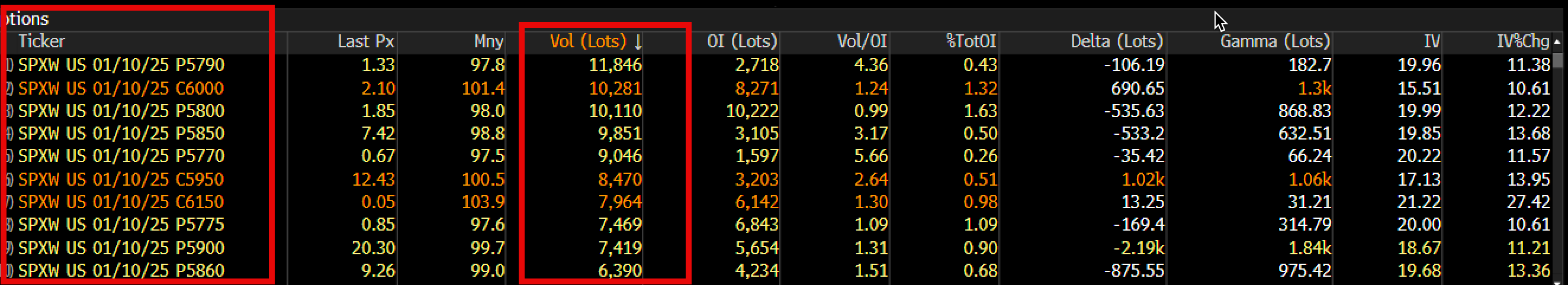This screenshot has width=1568, height=285.
Task: Select volume value 8,470
Action: coord(619,179)
